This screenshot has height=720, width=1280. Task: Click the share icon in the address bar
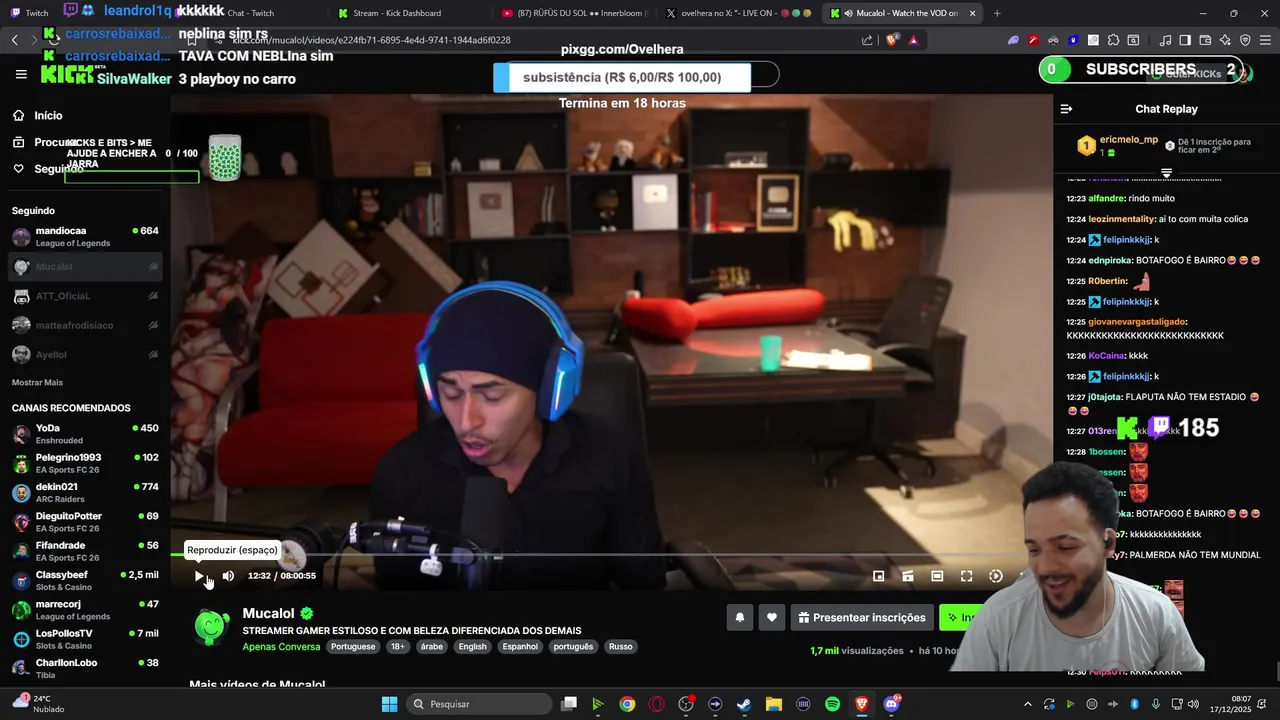(867, 40)
